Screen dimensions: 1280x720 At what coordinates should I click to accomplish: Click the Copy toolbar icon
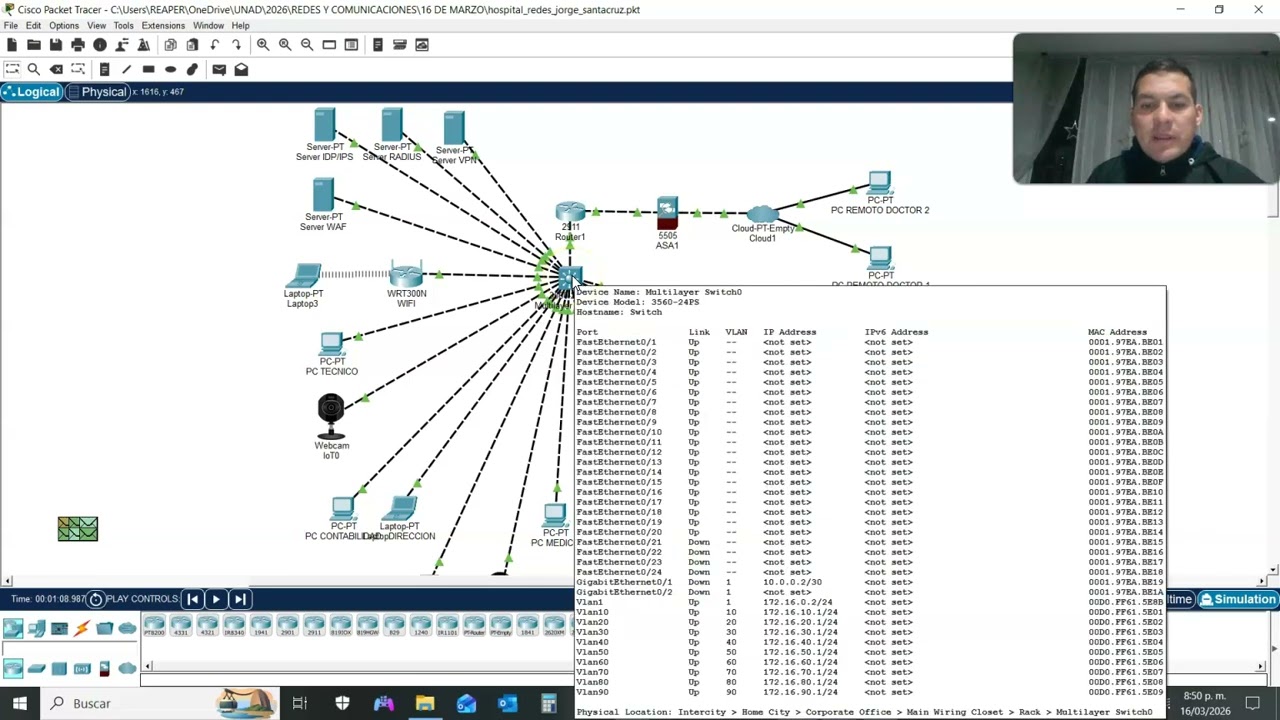point(170,45)
